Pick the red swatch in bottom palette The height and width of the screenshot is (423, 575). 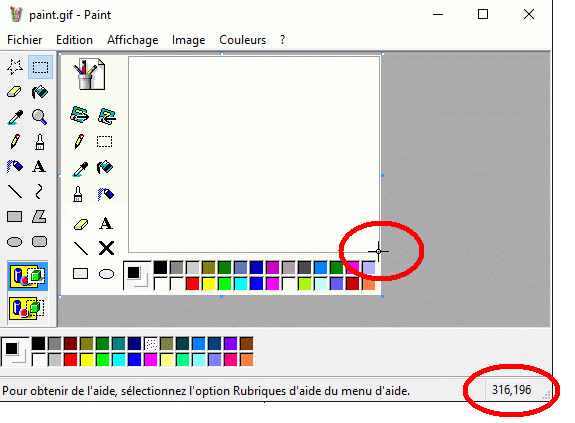point(70,360)
